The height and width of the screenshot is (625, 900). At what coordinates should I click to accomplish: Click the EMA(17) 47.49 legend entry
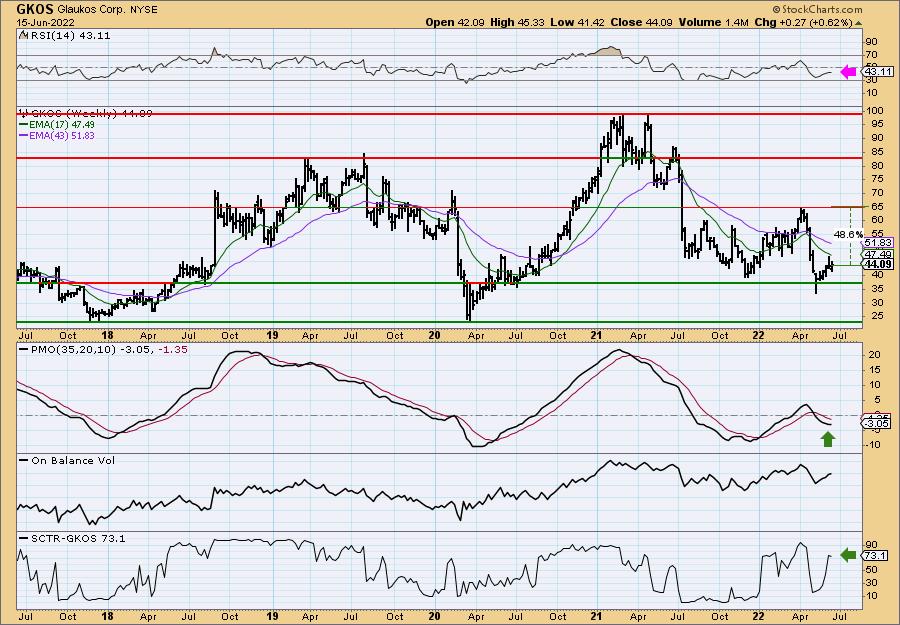point(57,125)
